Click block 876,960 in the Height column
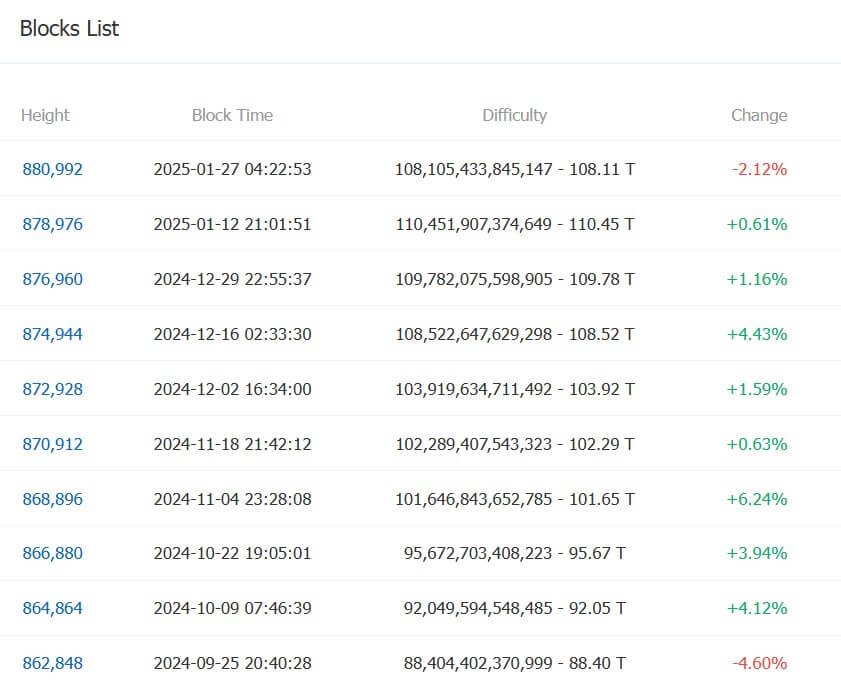841x682 pixels. (x=52, y=279)
